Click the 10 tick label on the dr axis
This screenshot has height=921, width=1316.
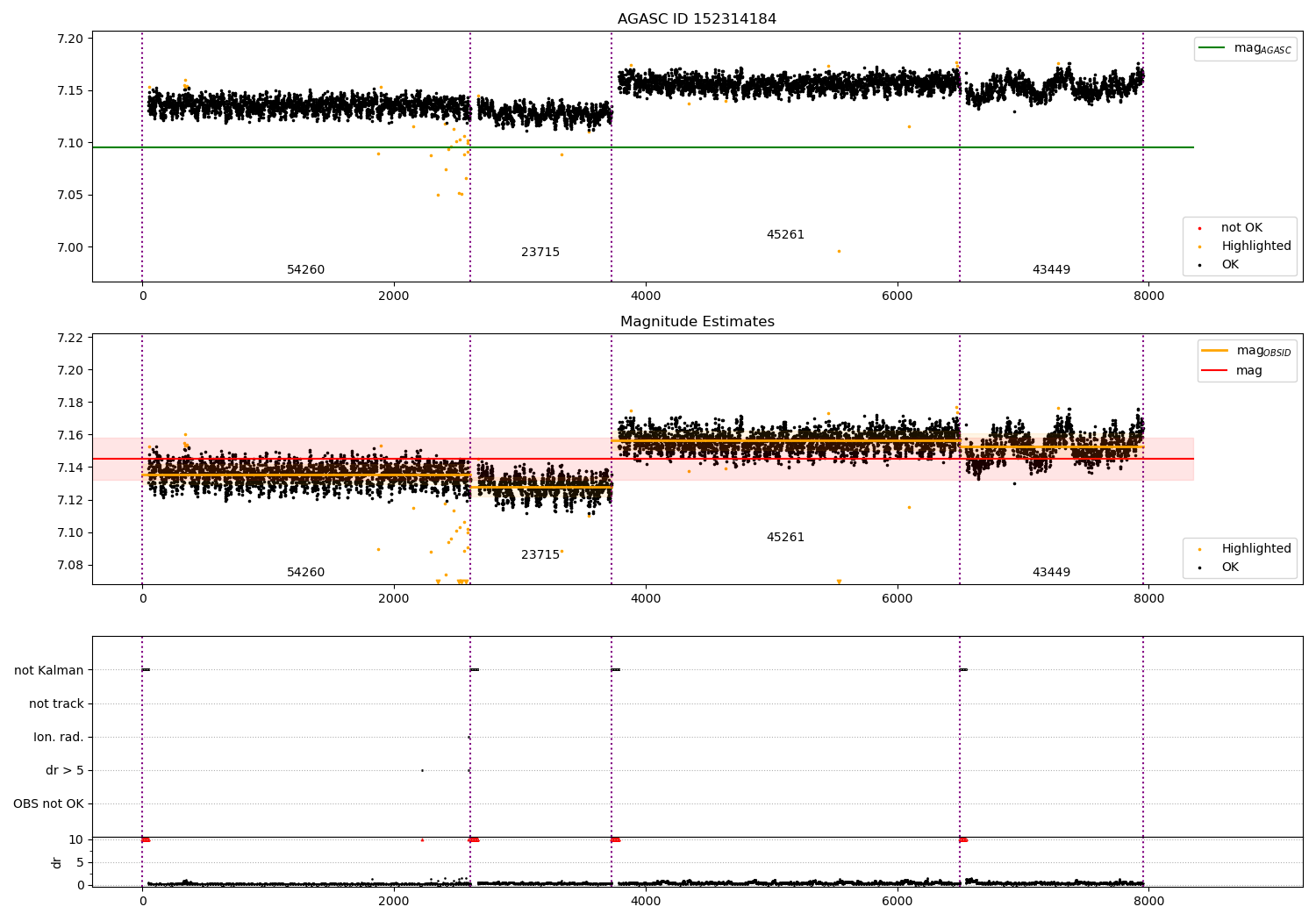[76, 840]
